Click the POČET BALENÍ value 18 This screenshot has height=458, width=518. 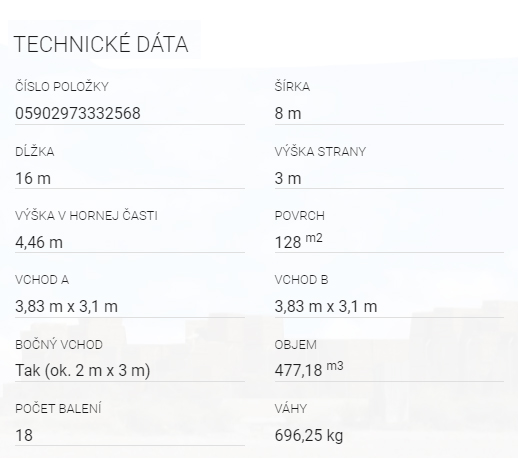tap(24, 435)
